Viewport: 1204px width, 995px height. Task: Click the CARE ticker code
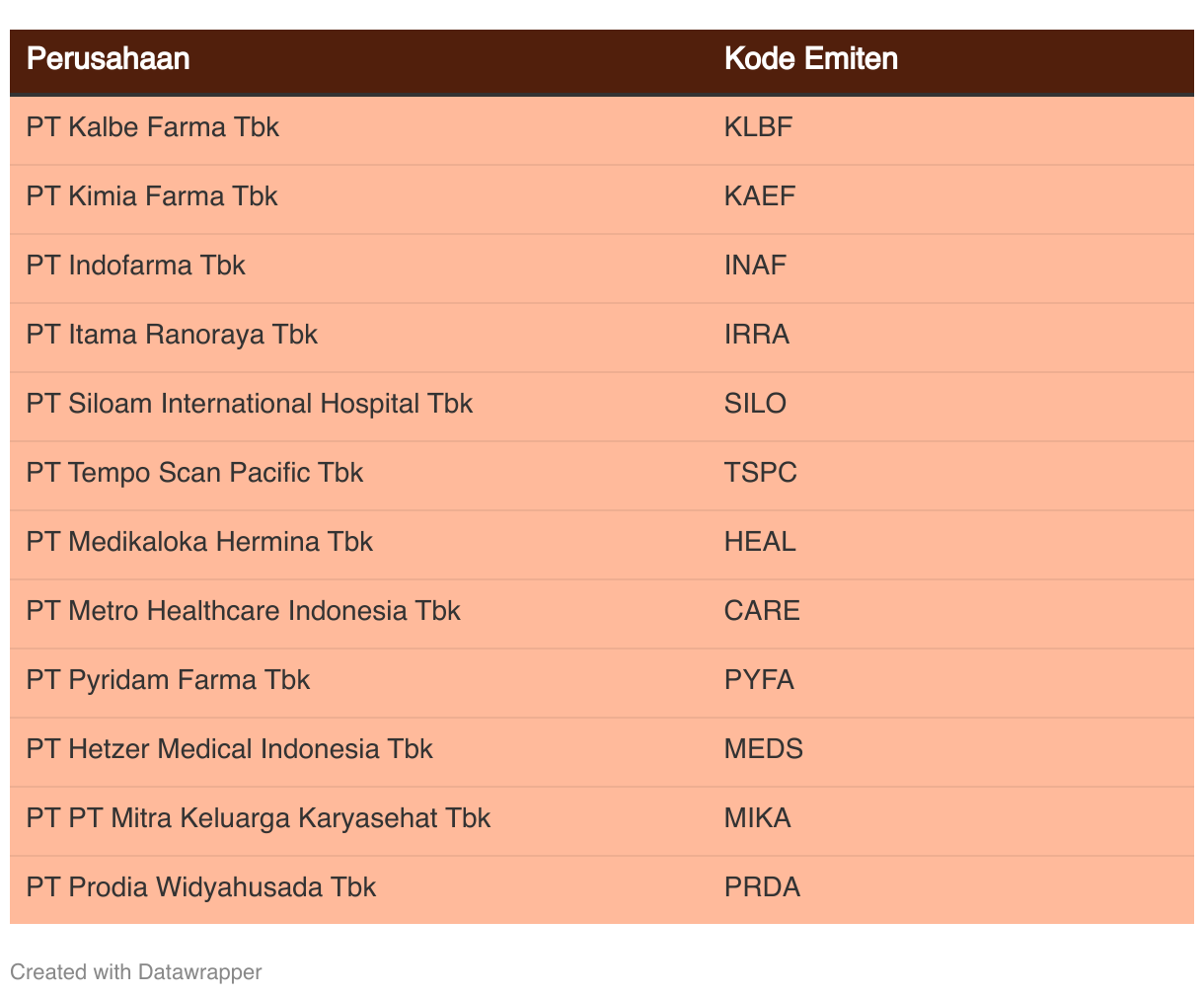[762, 611]
